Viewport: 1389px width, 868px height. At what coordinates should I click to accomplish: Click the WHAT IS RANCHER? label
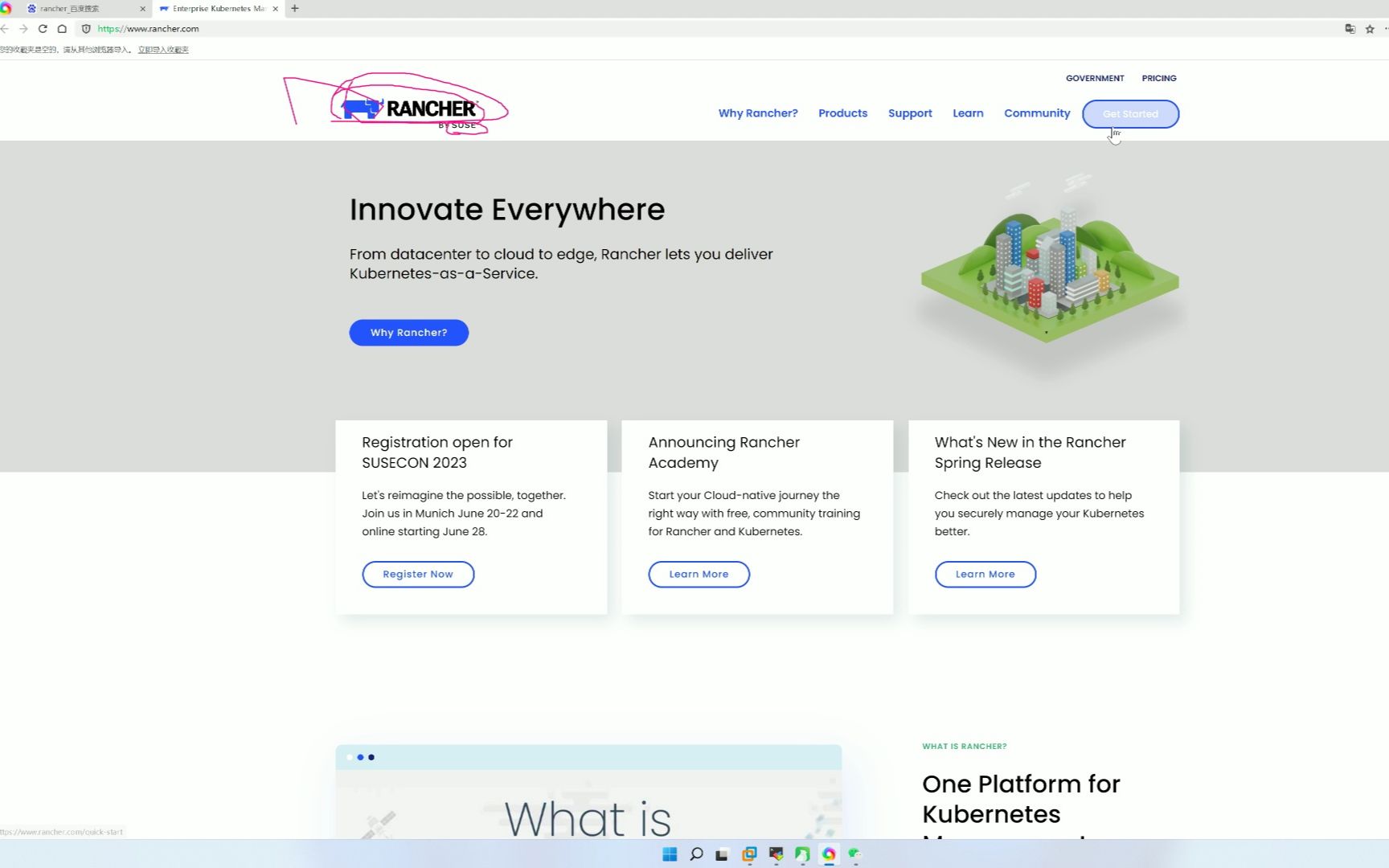(964, 747)
